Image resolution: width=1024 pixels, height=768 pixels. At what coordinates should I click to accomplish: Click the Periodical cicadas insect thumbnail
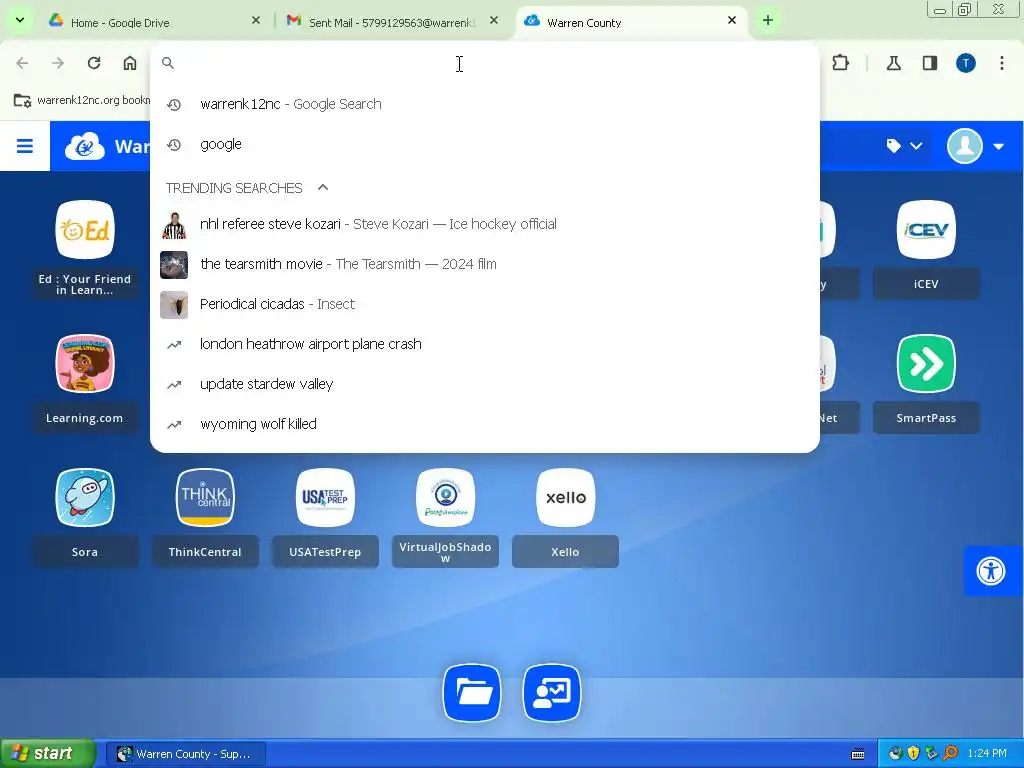tap(174, 305)
